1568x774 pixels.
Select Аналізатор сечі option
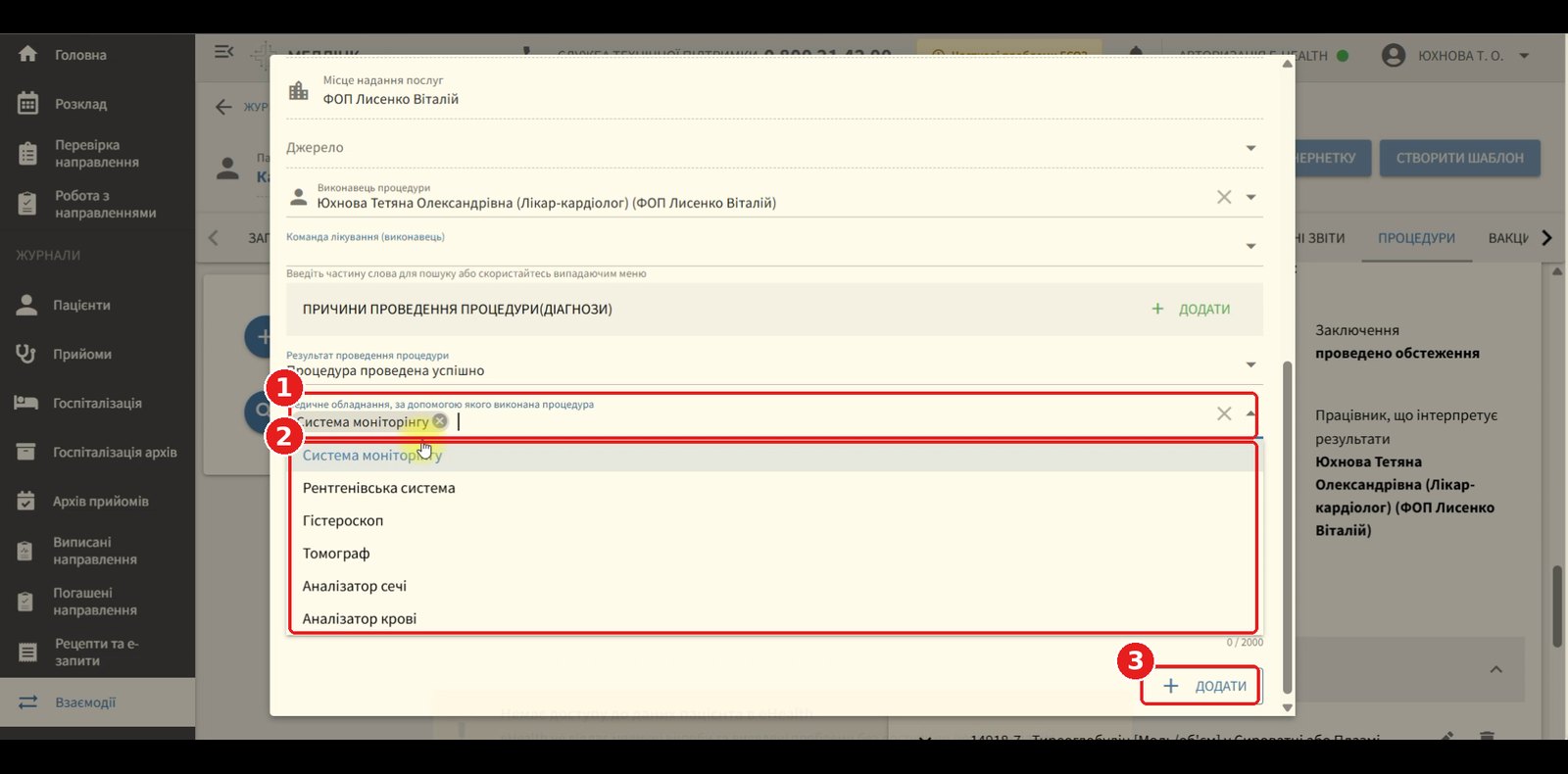[x=774, y=586]
